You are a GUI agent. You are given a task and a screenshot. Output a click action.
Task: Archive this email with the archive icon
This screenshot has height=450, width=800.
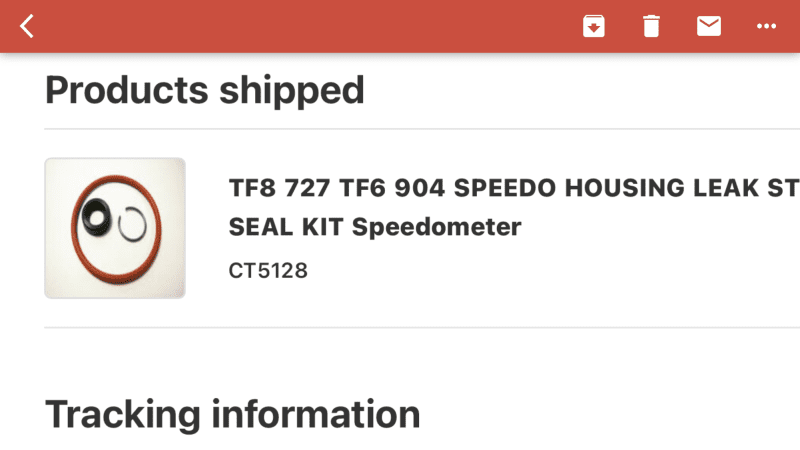click(594, 26)
